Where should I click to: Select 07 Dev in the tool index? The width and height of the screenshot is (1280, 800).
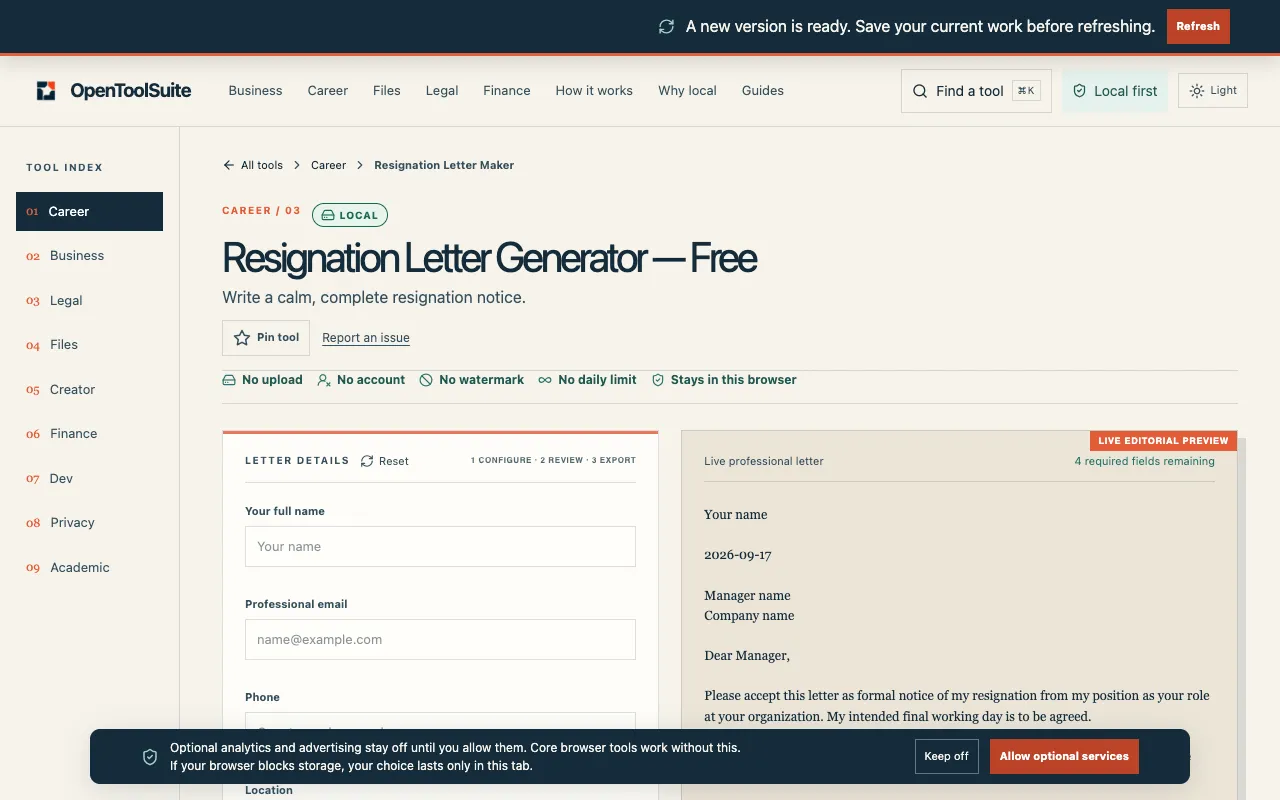[89, 478]
